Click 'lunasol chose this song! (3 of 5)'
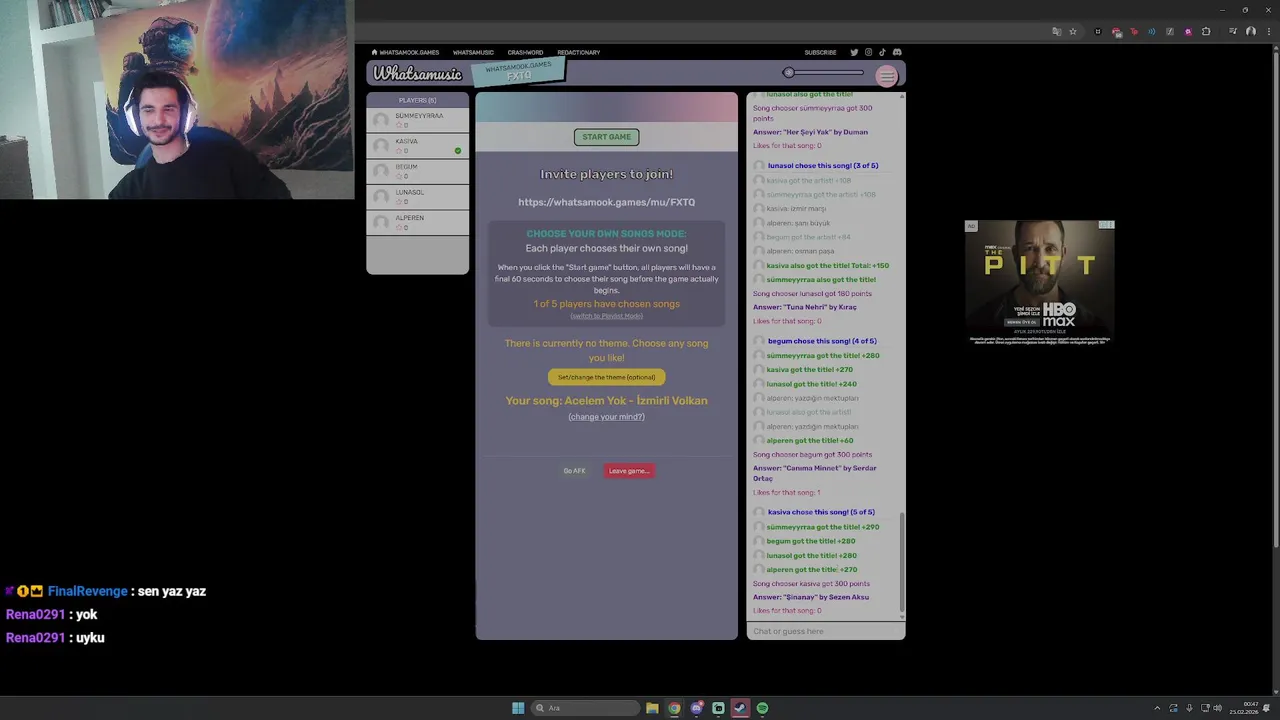 (x=823, y=165)
